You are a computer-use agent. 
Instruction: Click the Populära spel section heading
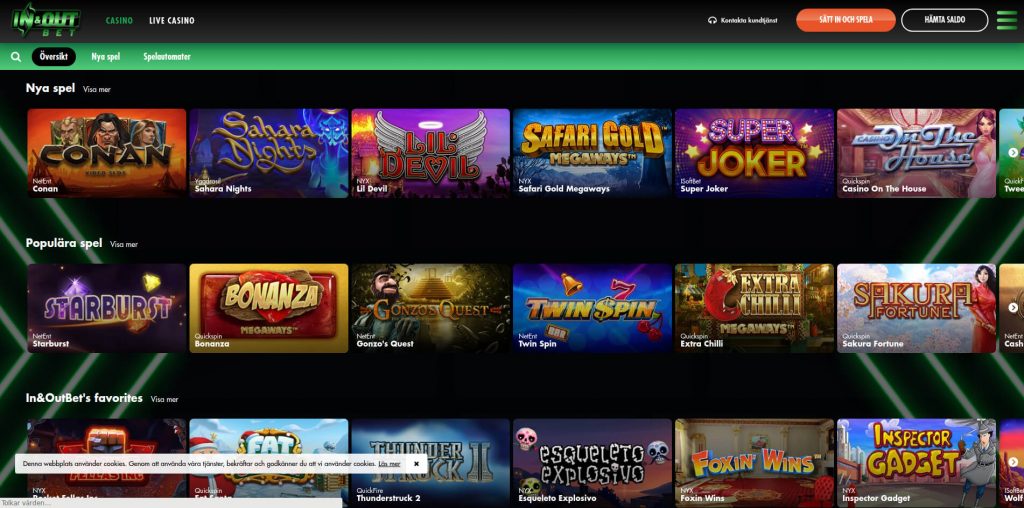click(x=64, y=243)
